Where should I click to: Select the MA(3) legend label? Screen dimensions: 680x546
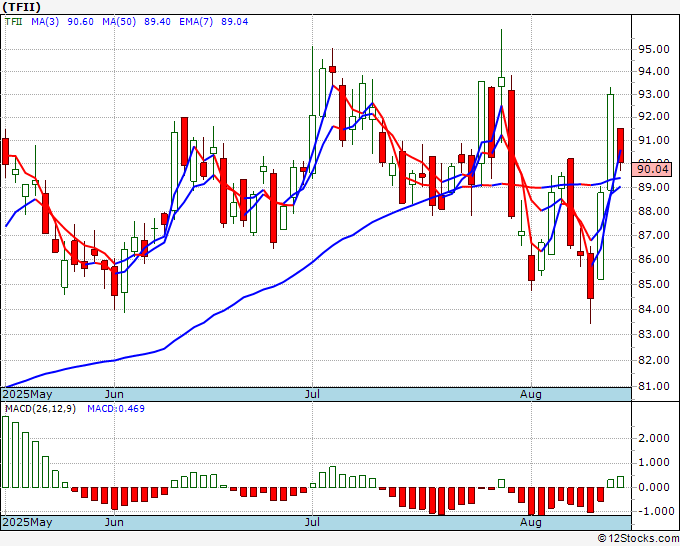[x=45, y=22]
